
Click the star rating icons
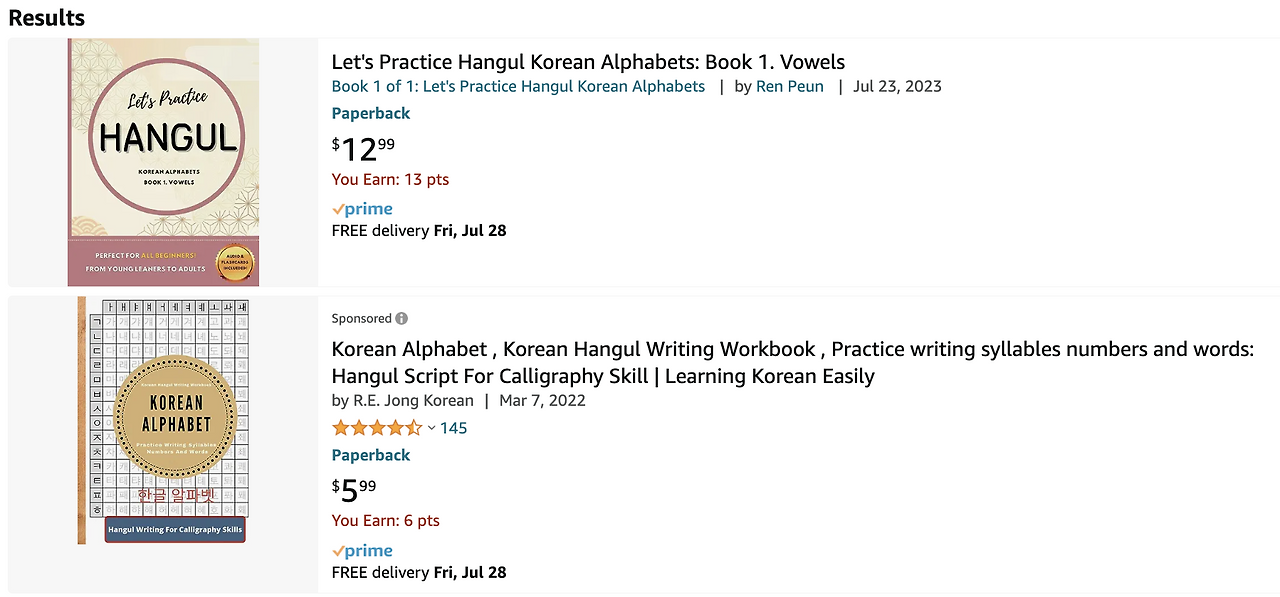(377, 428)
